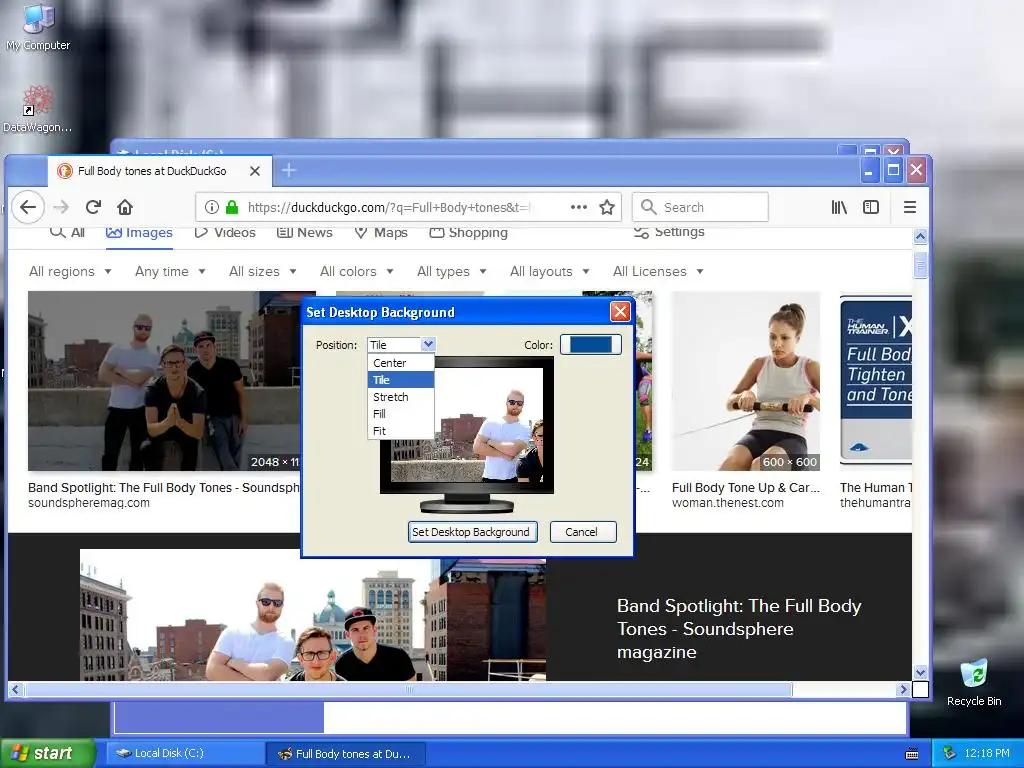
Task: Switch to the Shopping results tab
Action: (x=468, y=233)
